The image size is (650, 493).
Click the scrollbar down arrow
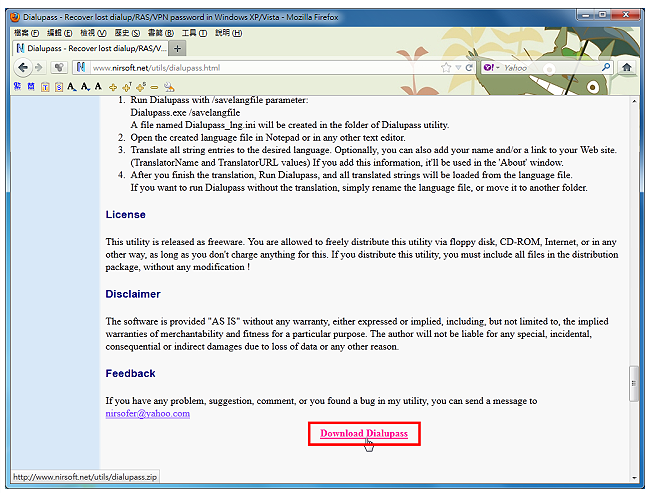634,478
